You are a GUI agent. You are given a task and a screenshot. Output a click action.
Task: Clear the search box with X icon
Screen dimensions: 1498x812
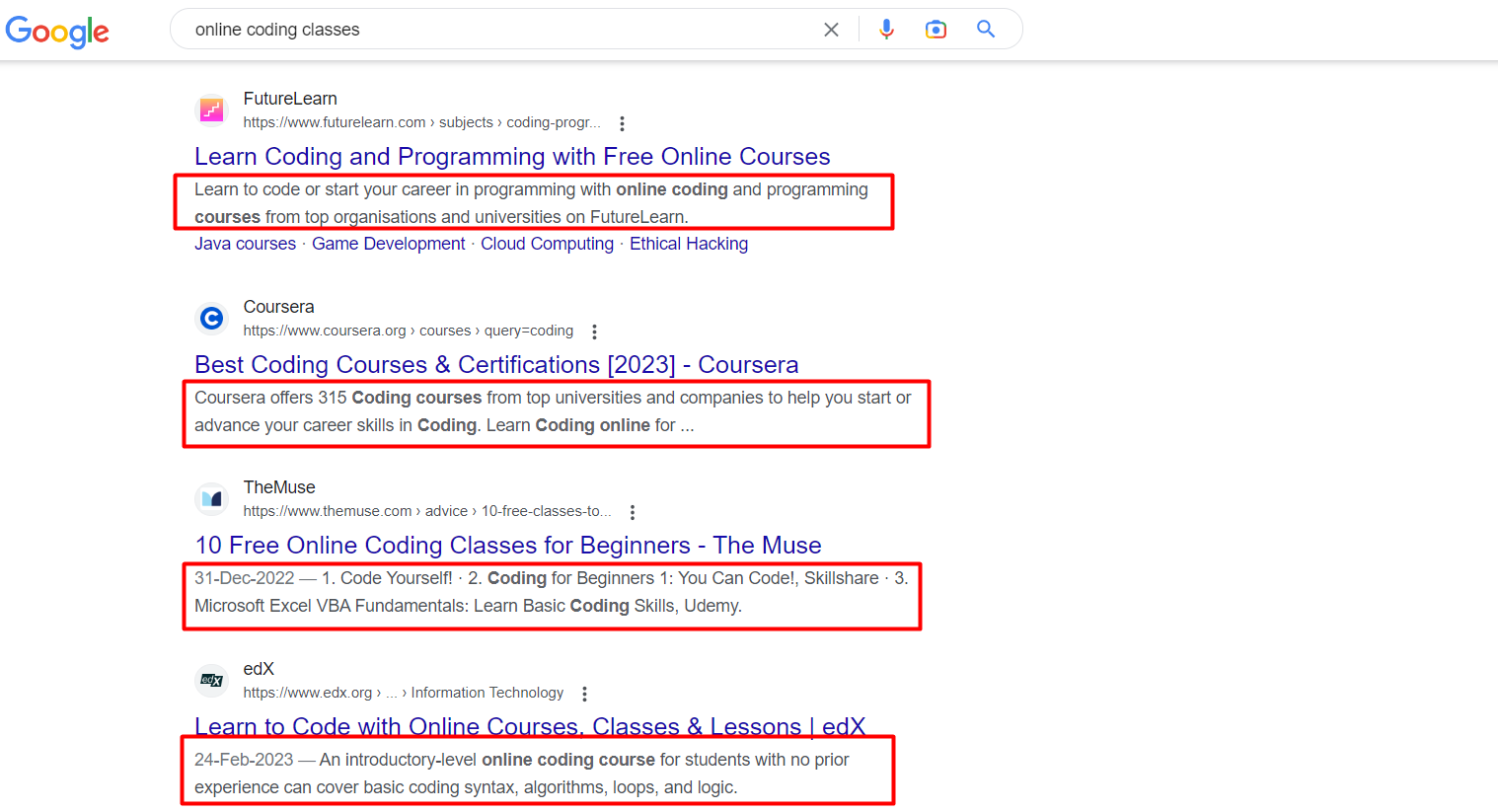point(831,30)
